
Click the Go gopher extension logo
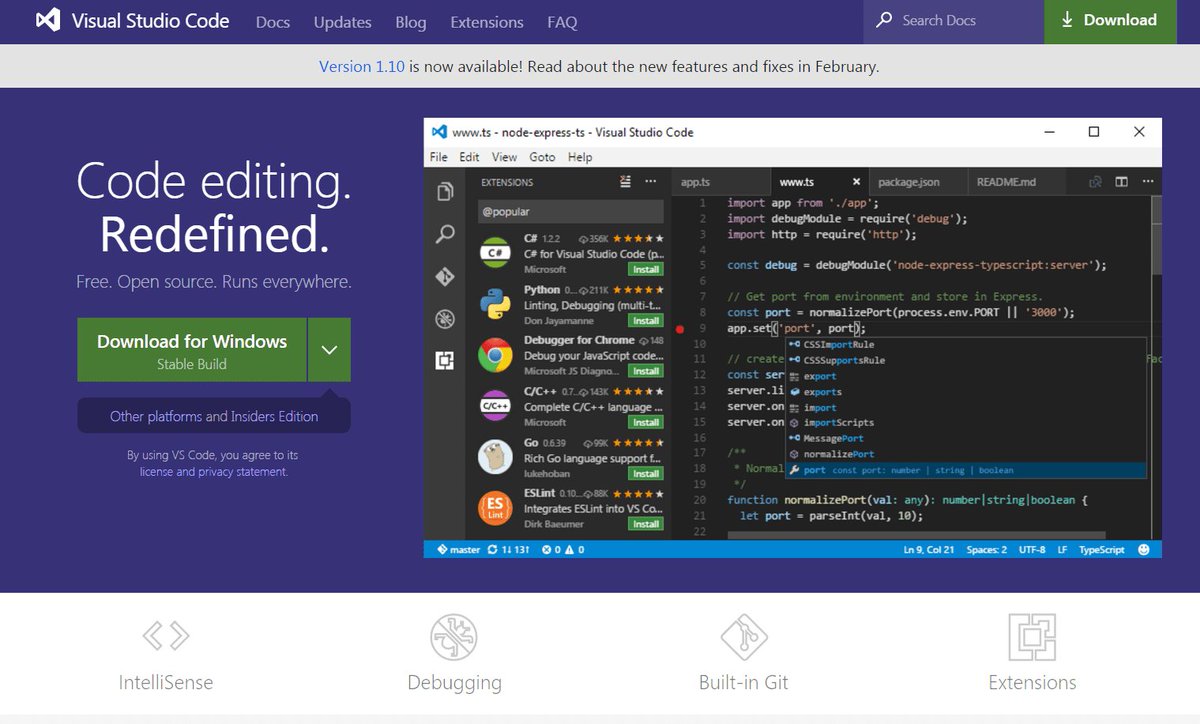(495, 457)
